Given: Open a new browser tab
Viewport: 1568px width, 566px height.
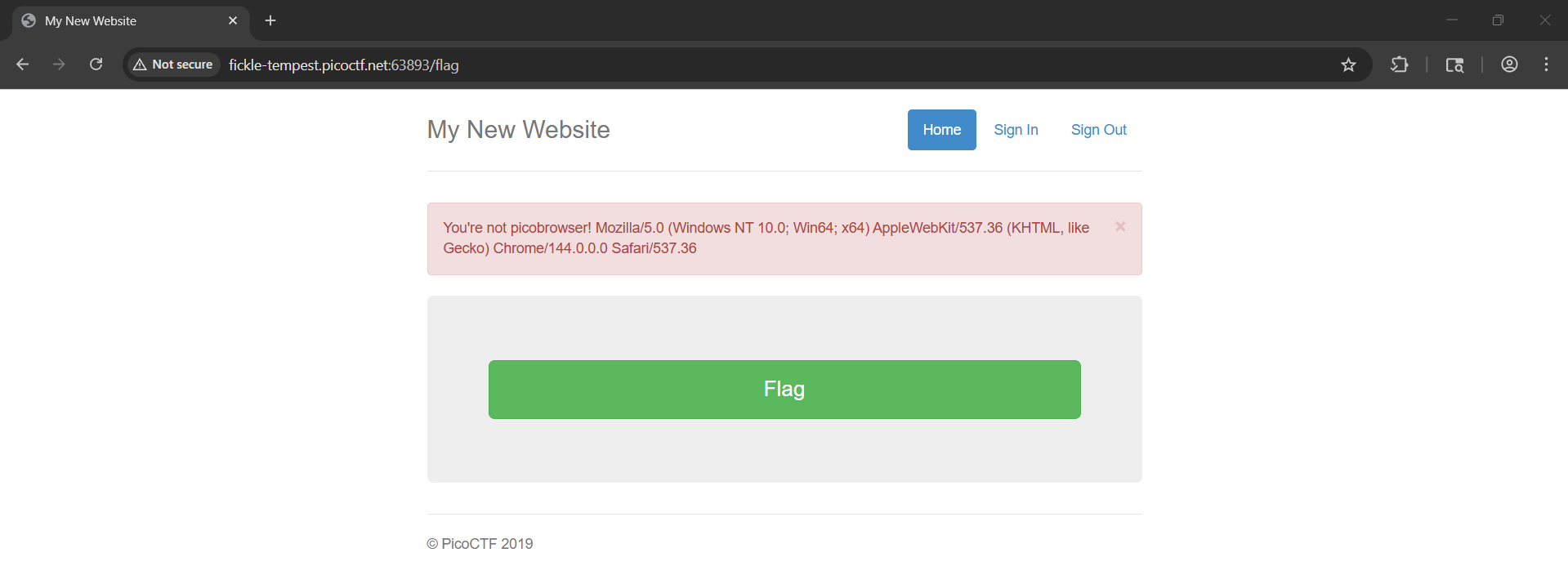Looking at the screenshot, I should [270, 20].
